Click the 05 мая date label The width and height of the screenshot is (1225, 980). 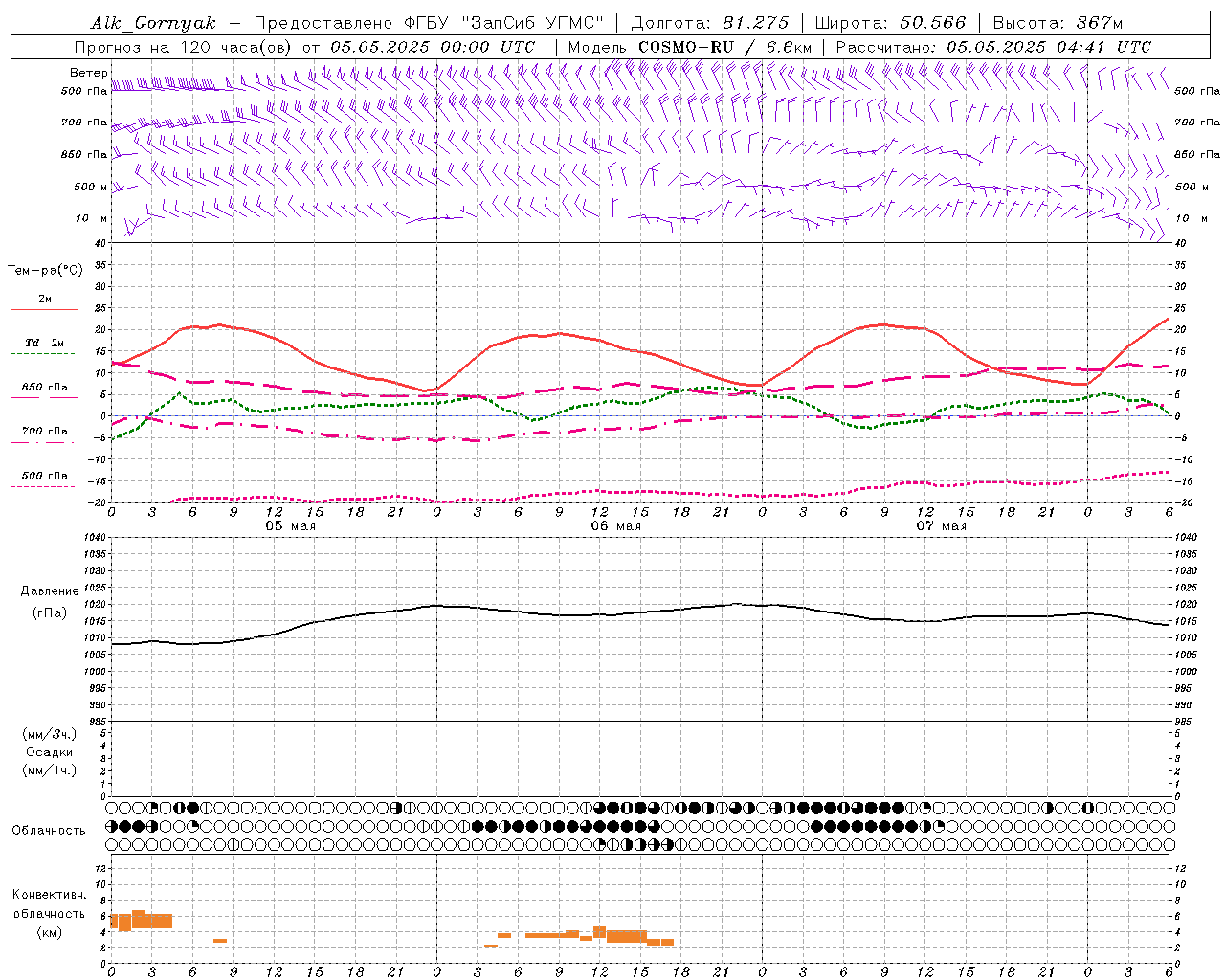click(x=290, y=526)
